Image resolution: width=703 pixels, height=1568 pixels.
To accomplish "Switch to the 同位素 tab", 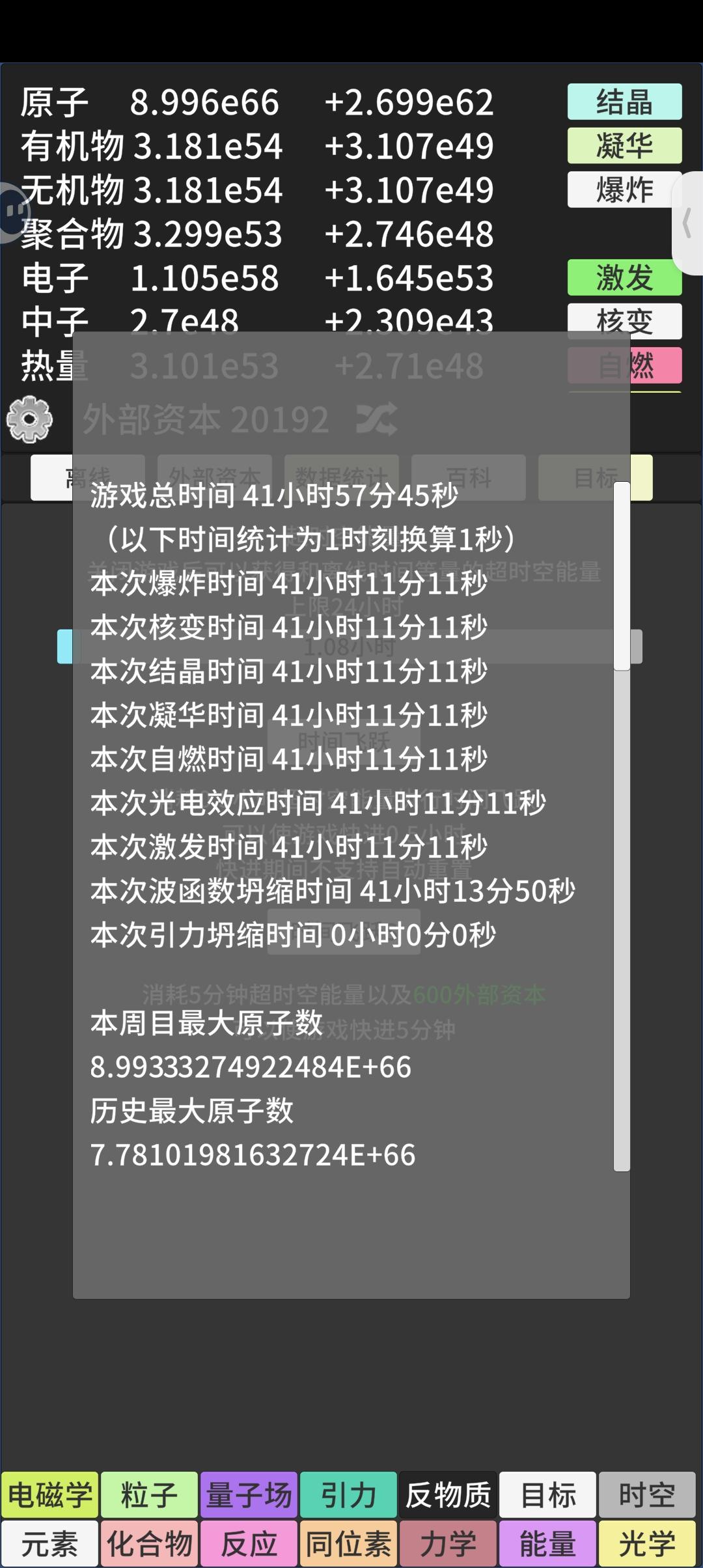I will 349,1544.
